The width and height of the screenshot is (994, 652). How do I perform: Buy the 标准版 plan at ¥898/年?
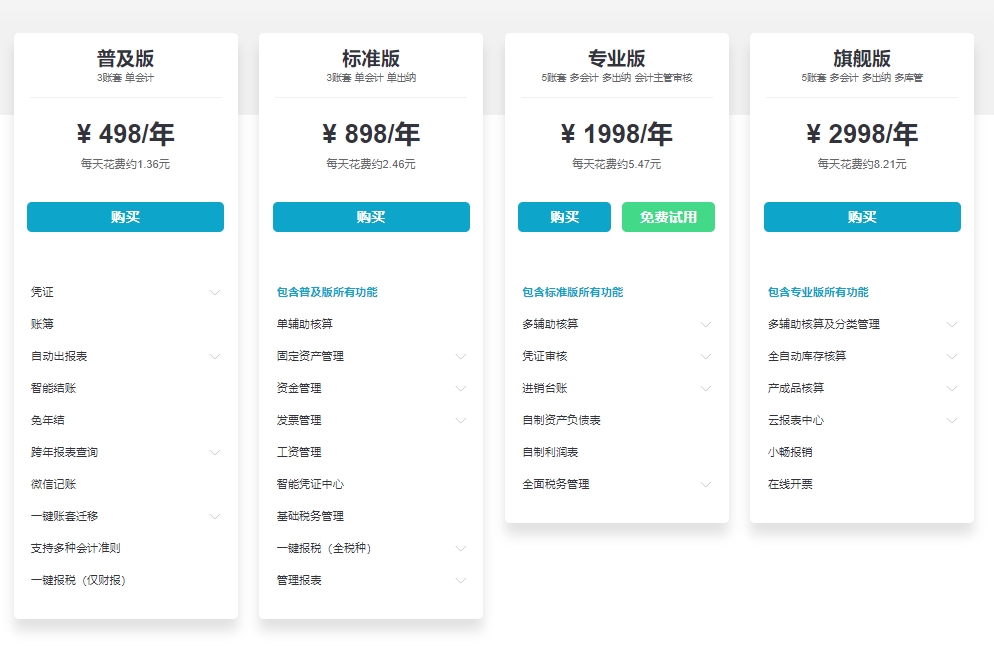371,217
